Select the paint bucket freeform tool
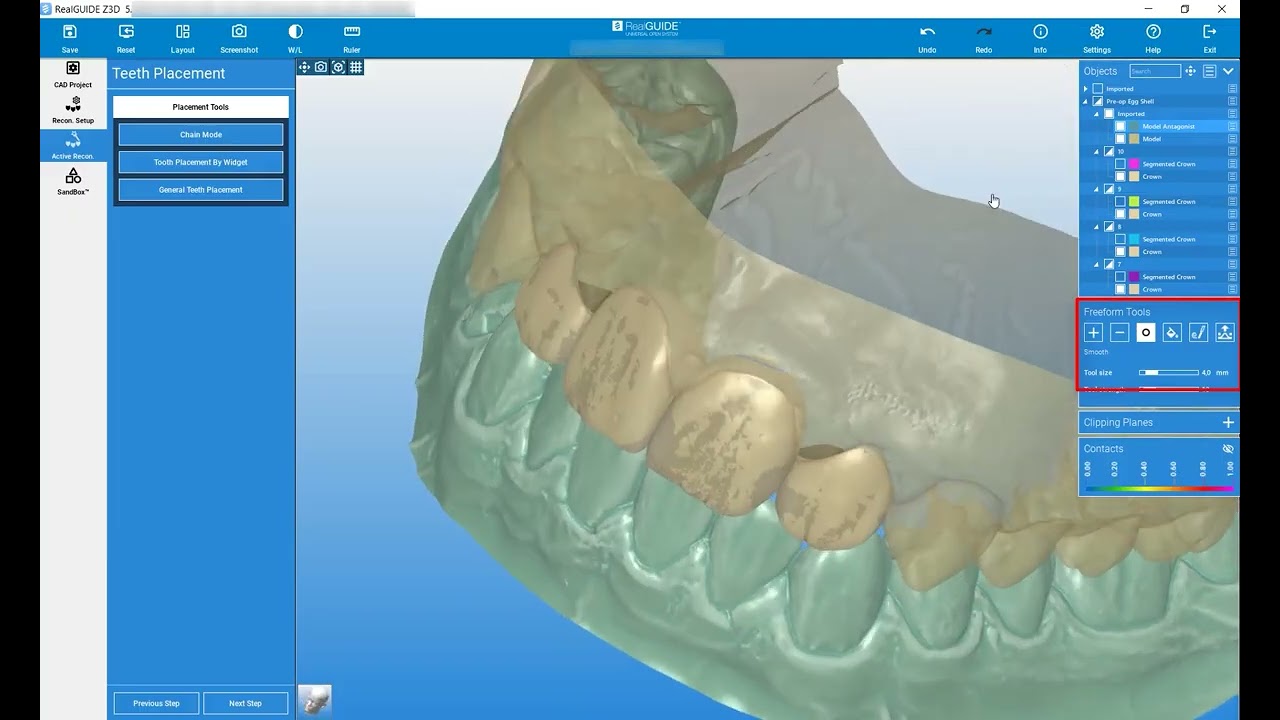 pyautogui.click(x=1172, y=333)
